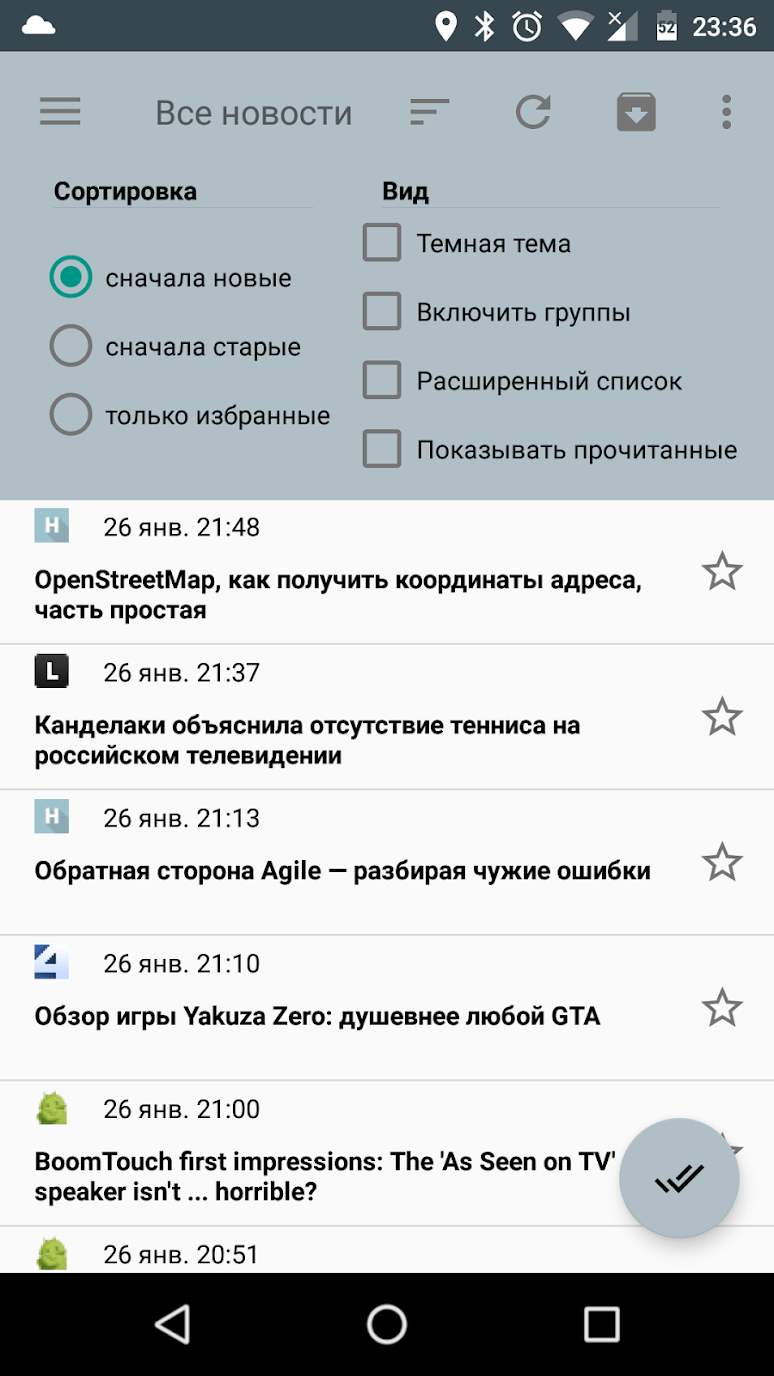Enable 'Показывать прочитанные' checkbox
Viewport: 774px width, 1376px height.
click(382, 450)
